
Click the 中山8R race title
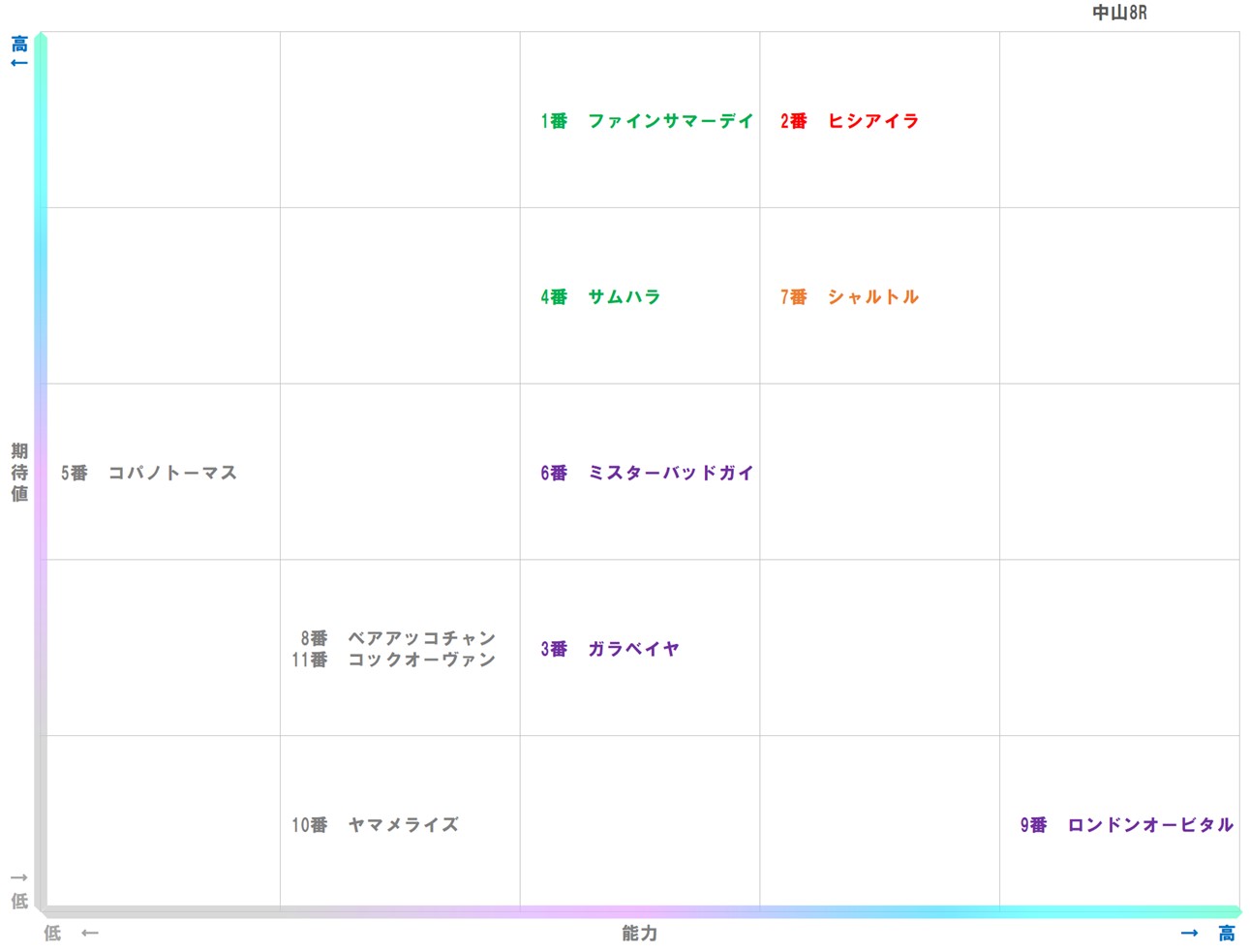tap(1118, 13)
